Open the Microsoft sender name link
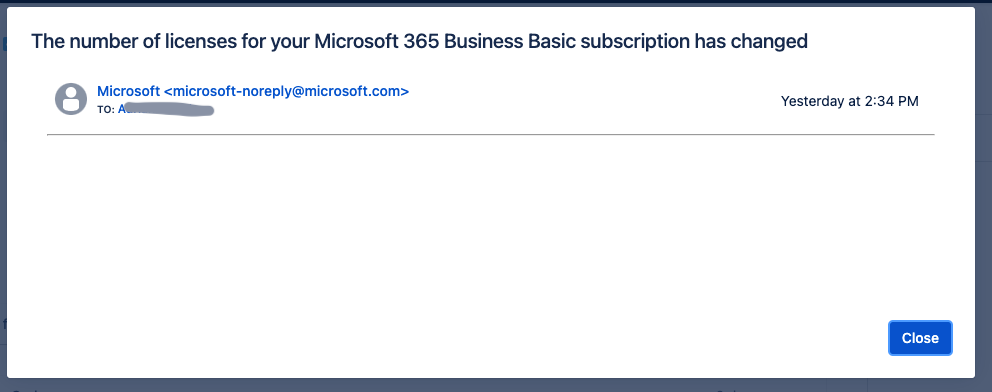 point(128,91)
